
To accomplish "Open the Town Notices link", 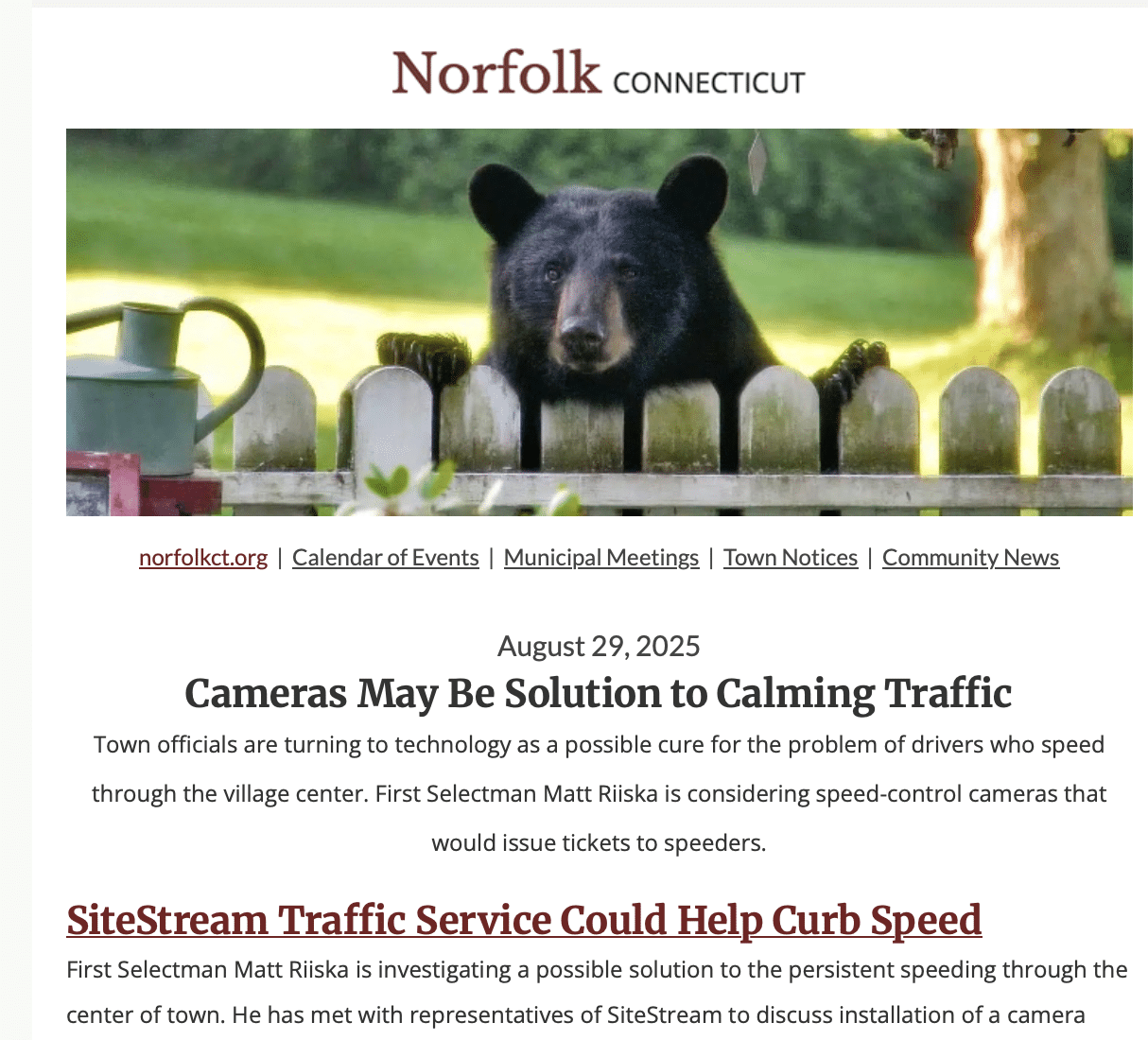I will [x=791, y=558].
